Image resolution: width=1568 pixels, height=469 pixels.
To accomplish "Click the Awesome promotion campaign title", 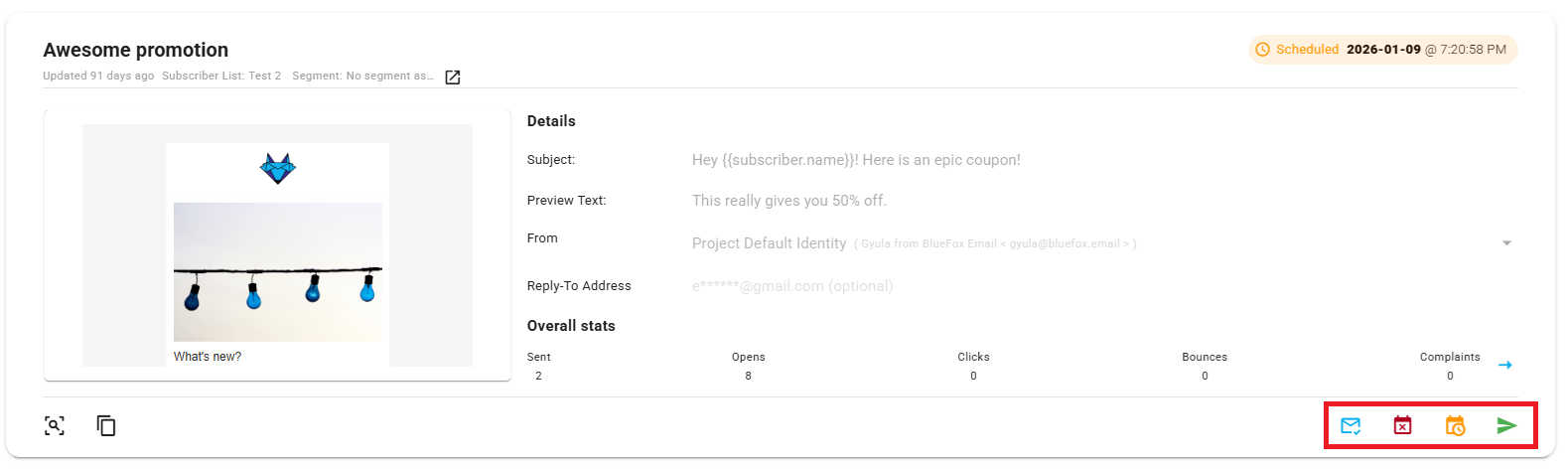I will click(136, 50).
